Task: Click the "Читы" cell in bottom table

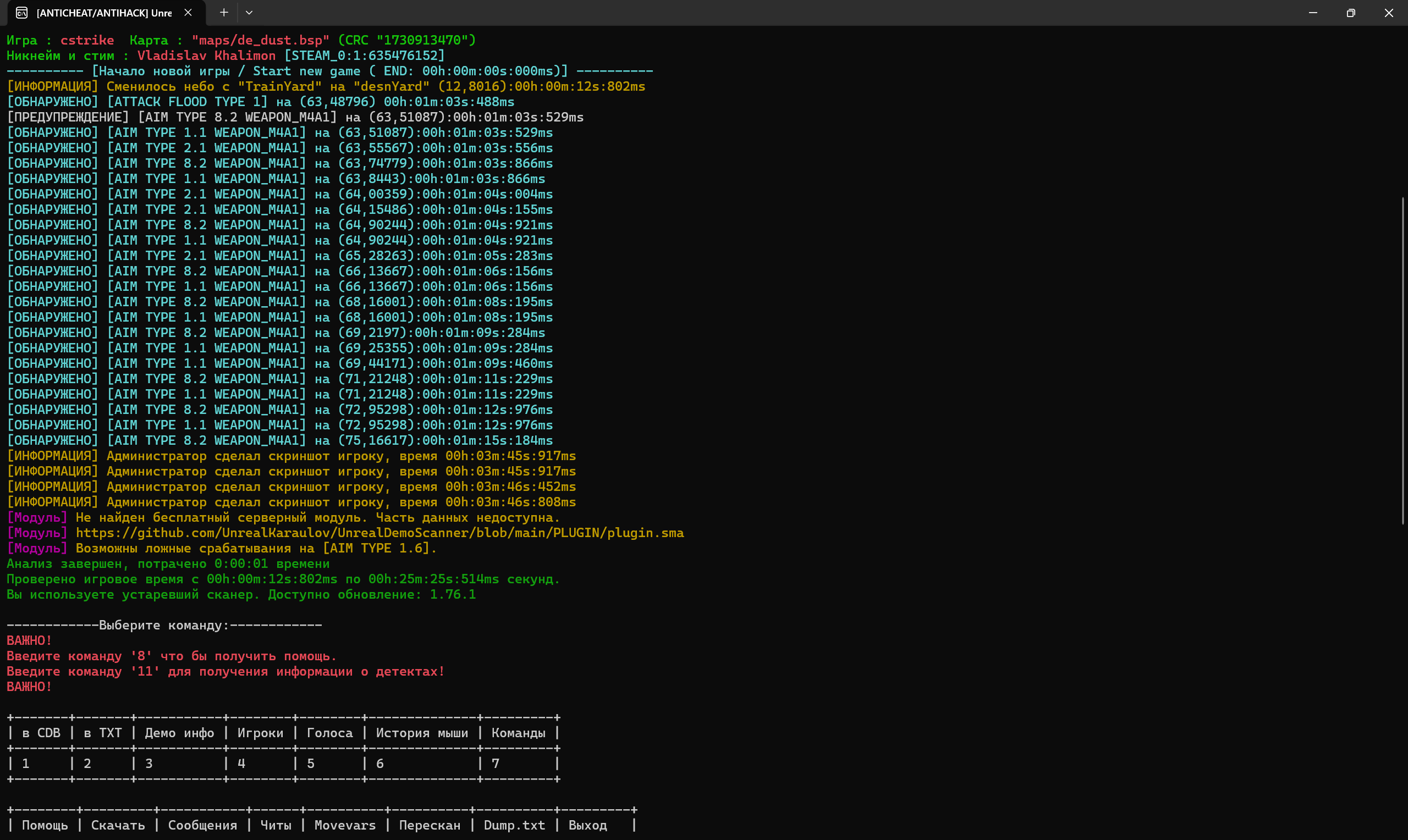Action: click(276, 826)
